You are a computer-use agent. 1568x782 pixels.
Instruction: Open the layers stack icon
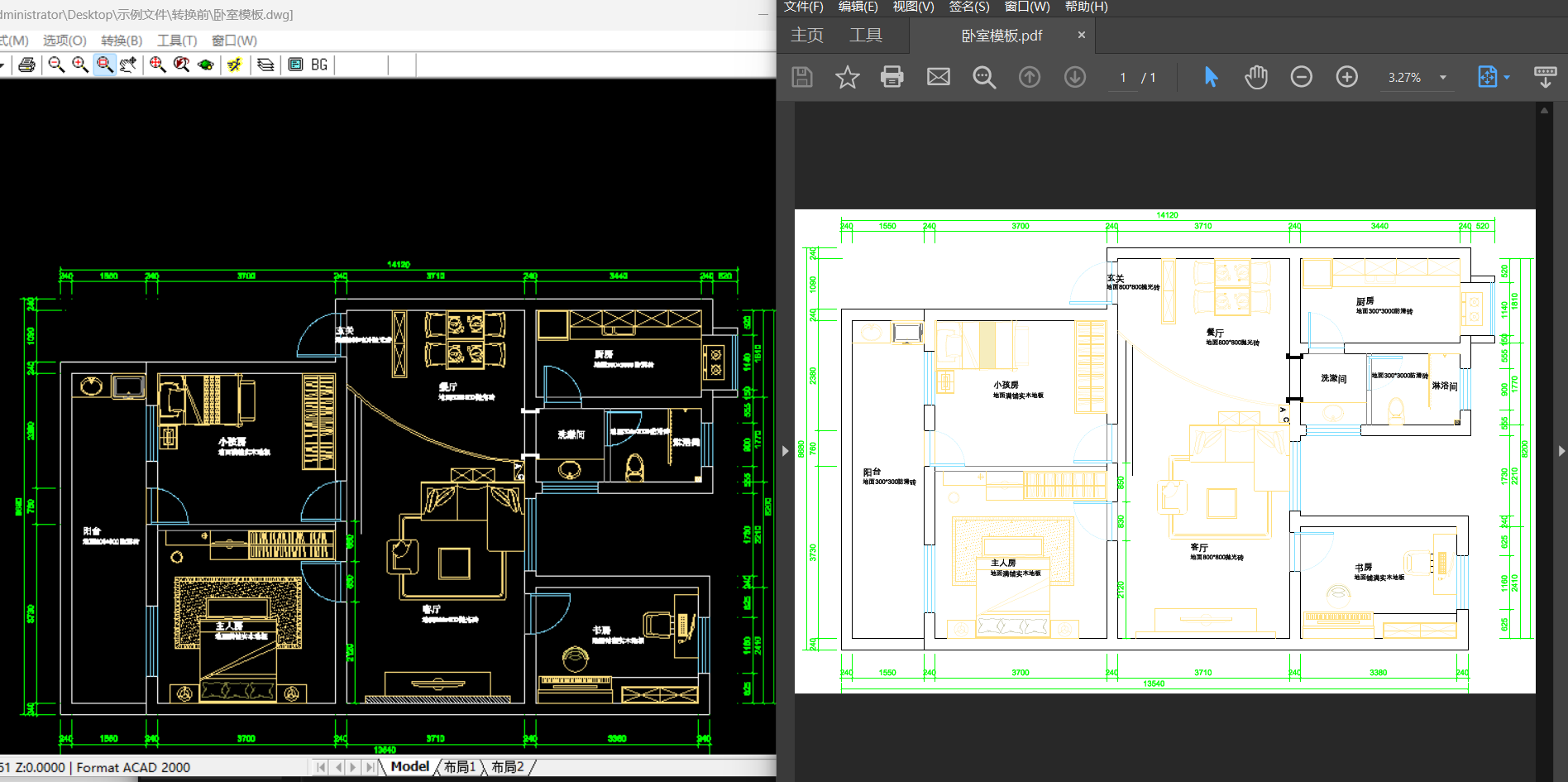(x=265, y=65)
